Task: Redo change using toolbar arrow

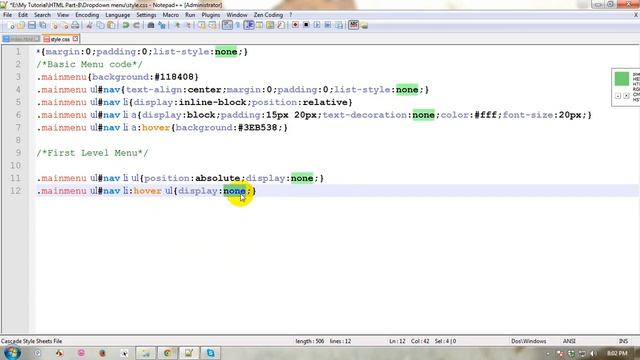Action: [136, 25]
